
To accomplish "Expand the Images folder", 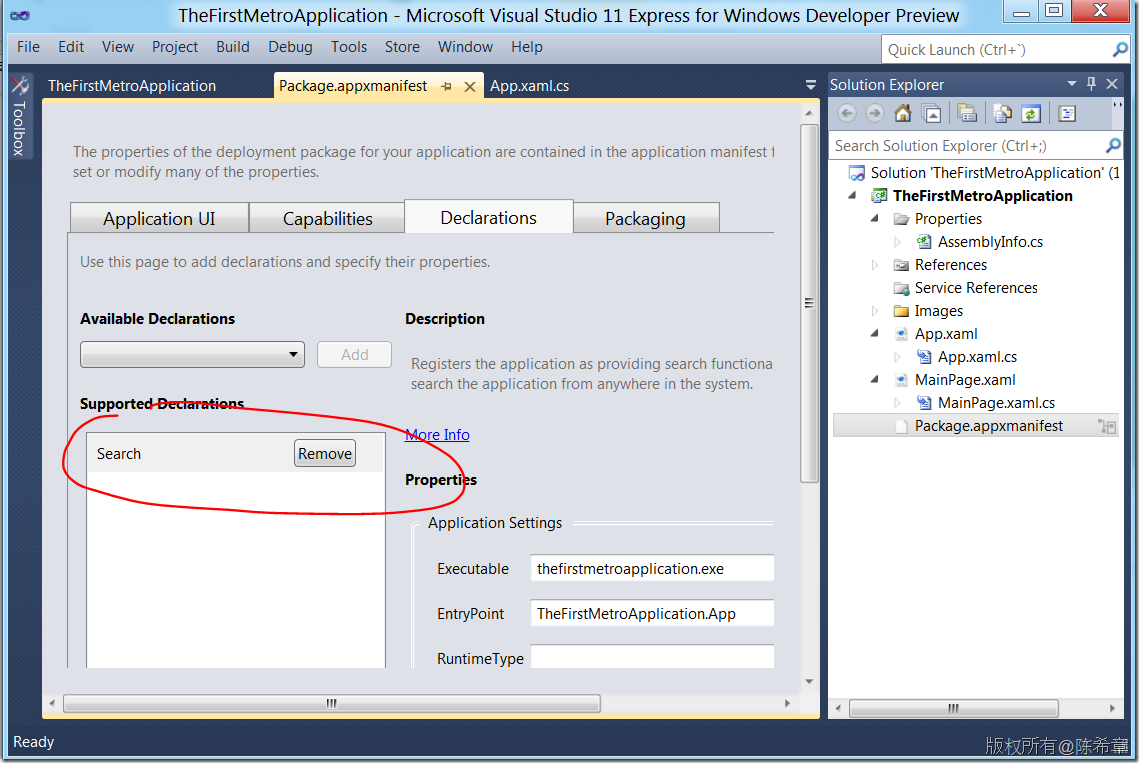I will point(875,311).
